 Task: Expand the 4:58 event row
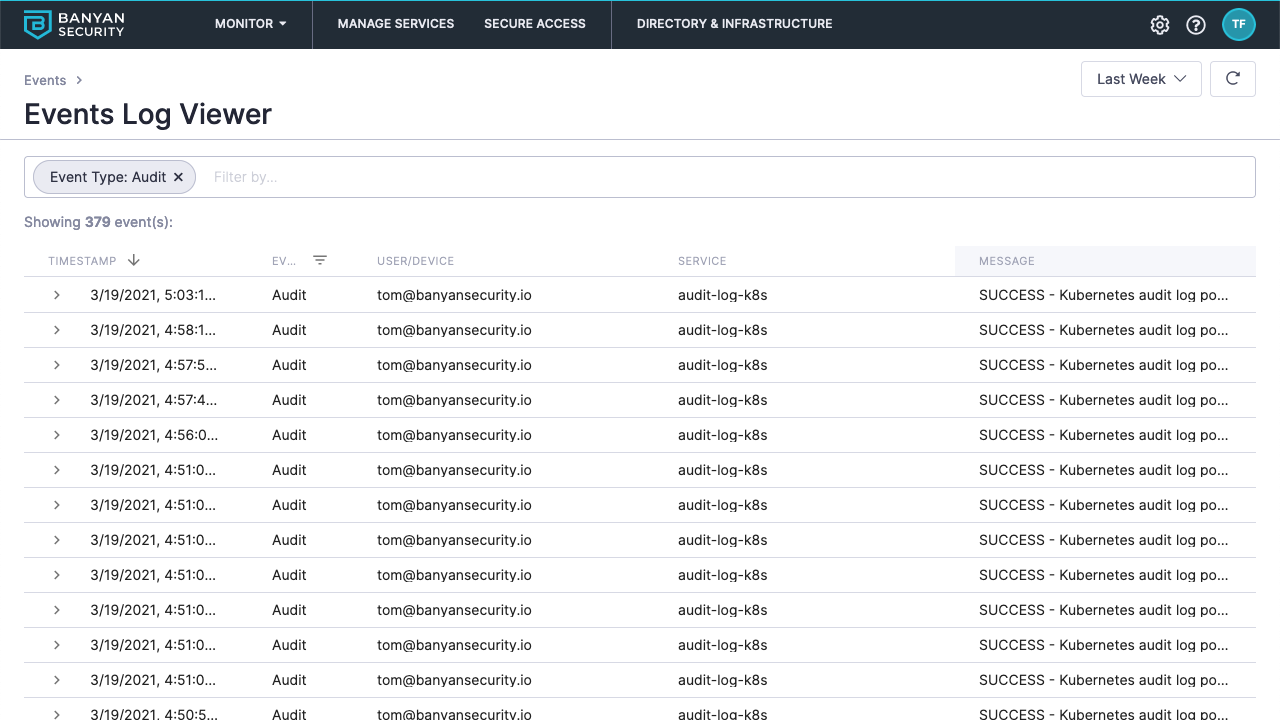(x=57, y=330)
